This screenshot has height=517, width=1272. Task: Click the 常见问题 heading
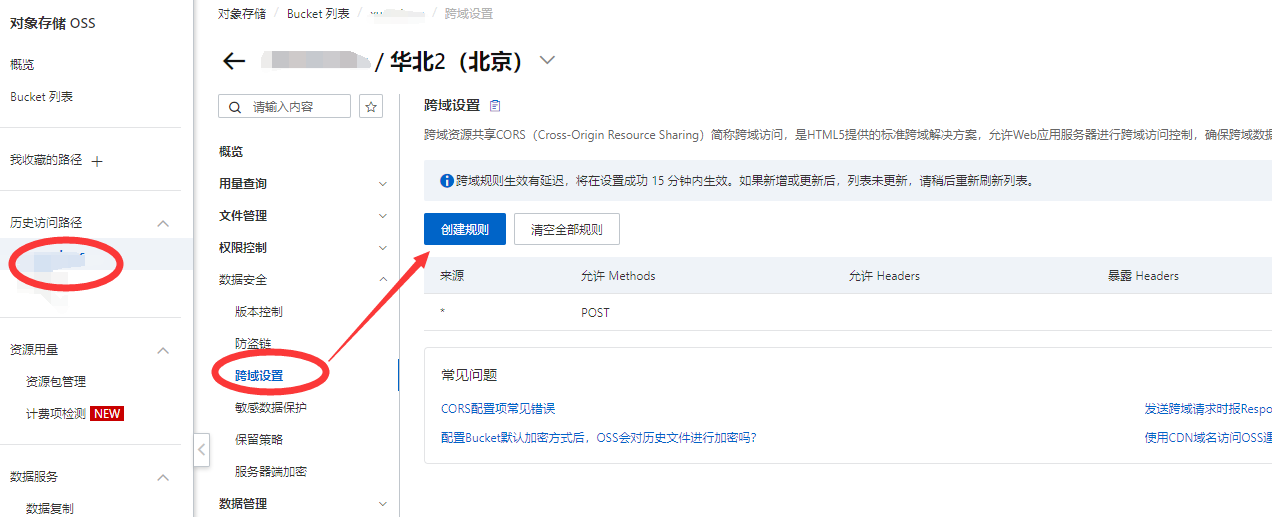[x=469, y=375]
